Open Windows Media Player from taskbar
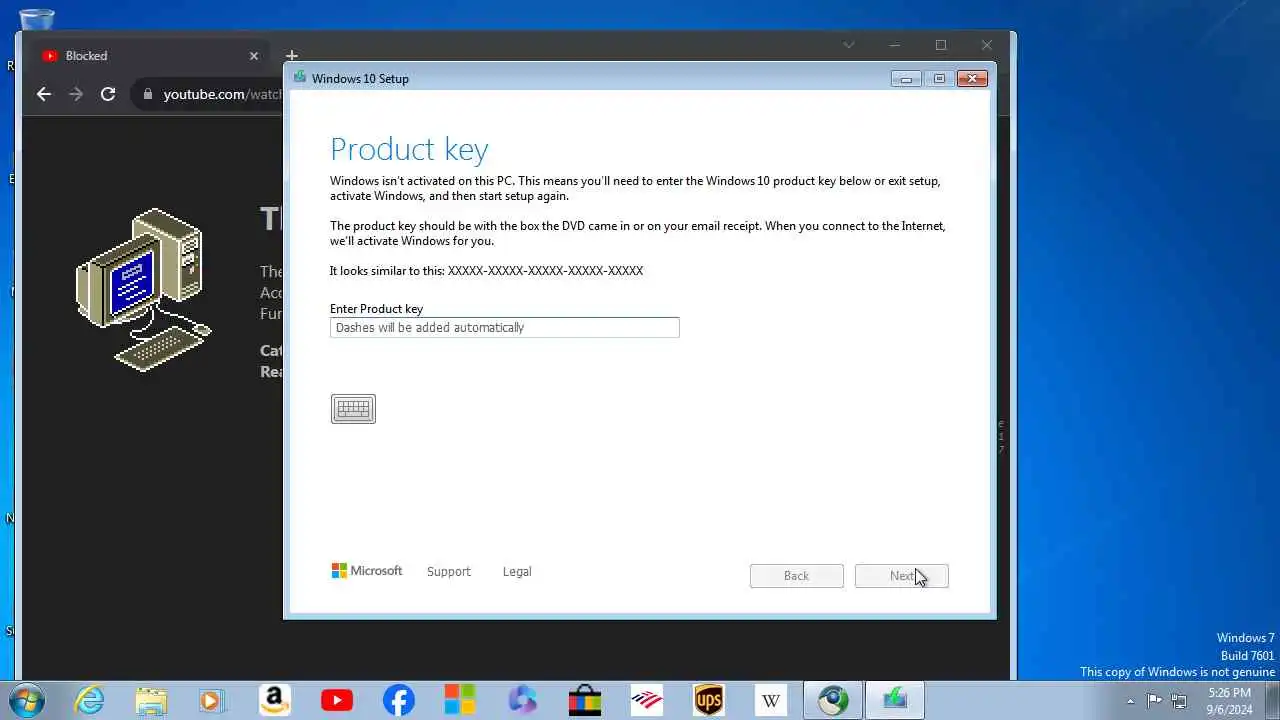 coord(212,700)
